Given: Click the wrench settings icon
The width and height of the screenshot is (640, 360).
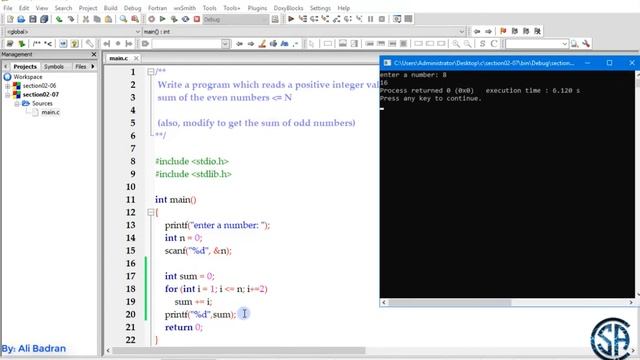Looking at the screenshot, I should tap(586, 44).
